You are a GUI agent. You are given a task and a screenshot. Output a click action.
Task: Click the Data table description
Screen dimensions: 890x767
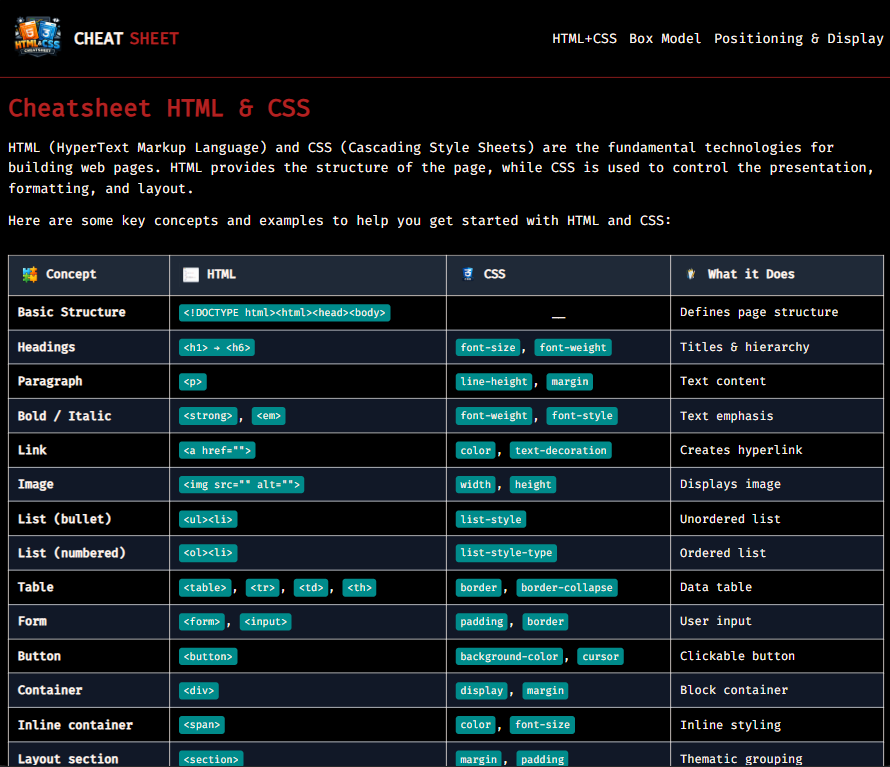[716, 587]
